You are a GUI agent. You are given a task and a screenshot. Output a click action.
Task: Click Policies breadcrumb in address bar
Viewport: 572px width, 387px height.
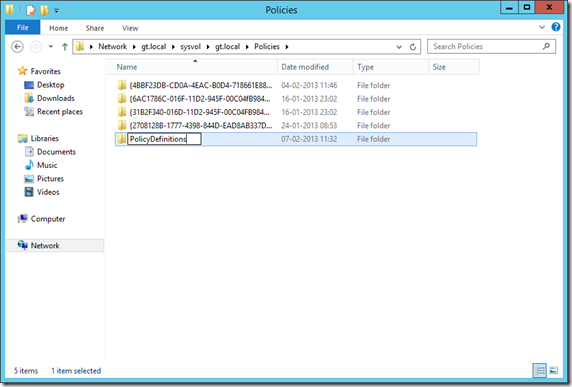coord(267,47)
